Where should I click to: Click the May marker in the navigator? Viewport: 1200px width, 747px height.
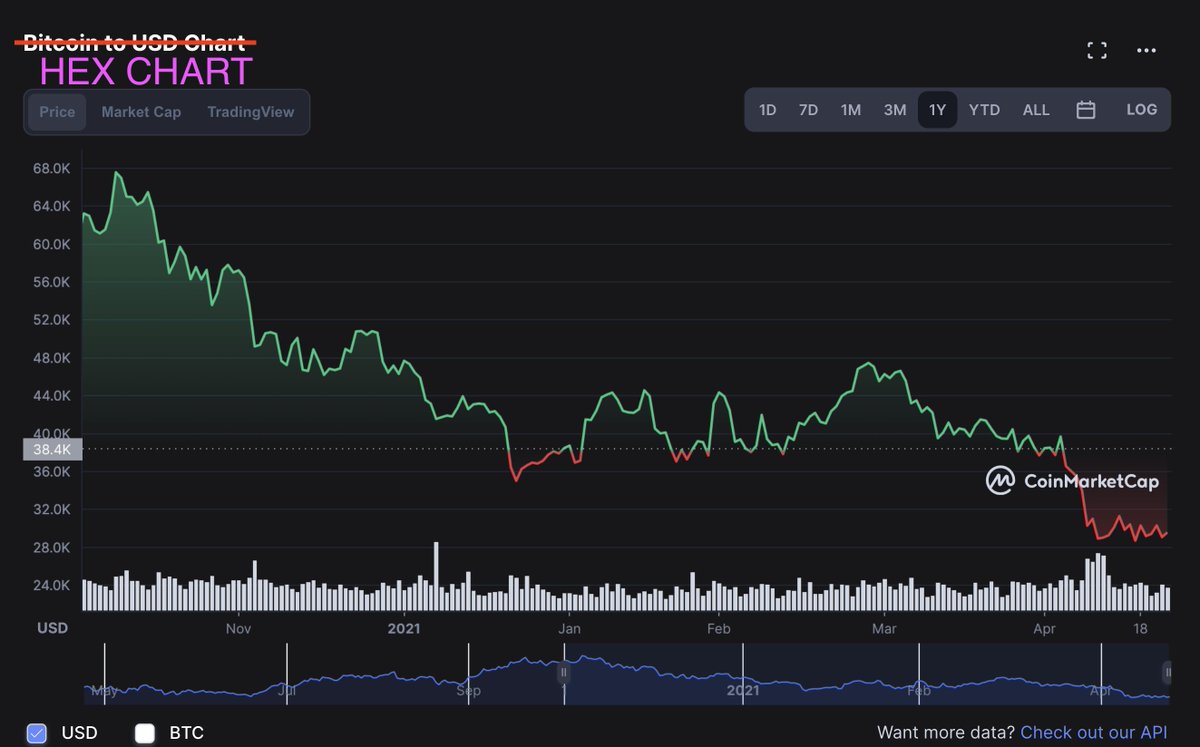pos(104,690)
